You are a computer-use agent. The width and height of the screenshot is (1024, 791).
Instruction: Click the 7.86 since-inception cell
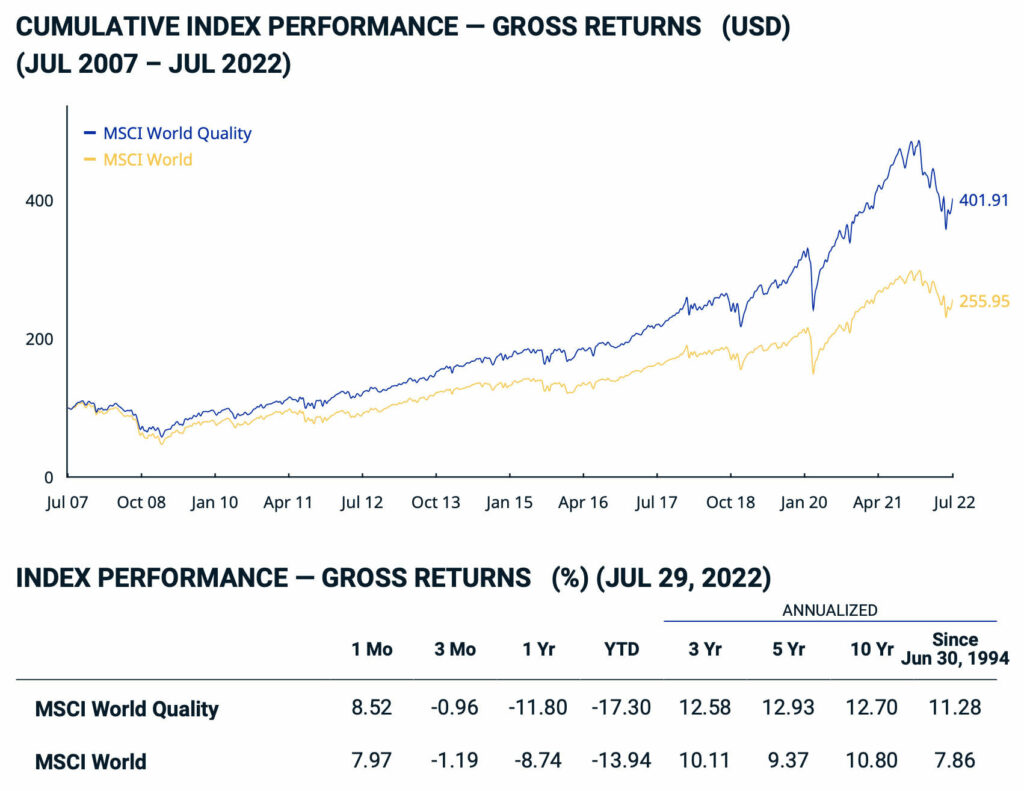coord(955,760)
